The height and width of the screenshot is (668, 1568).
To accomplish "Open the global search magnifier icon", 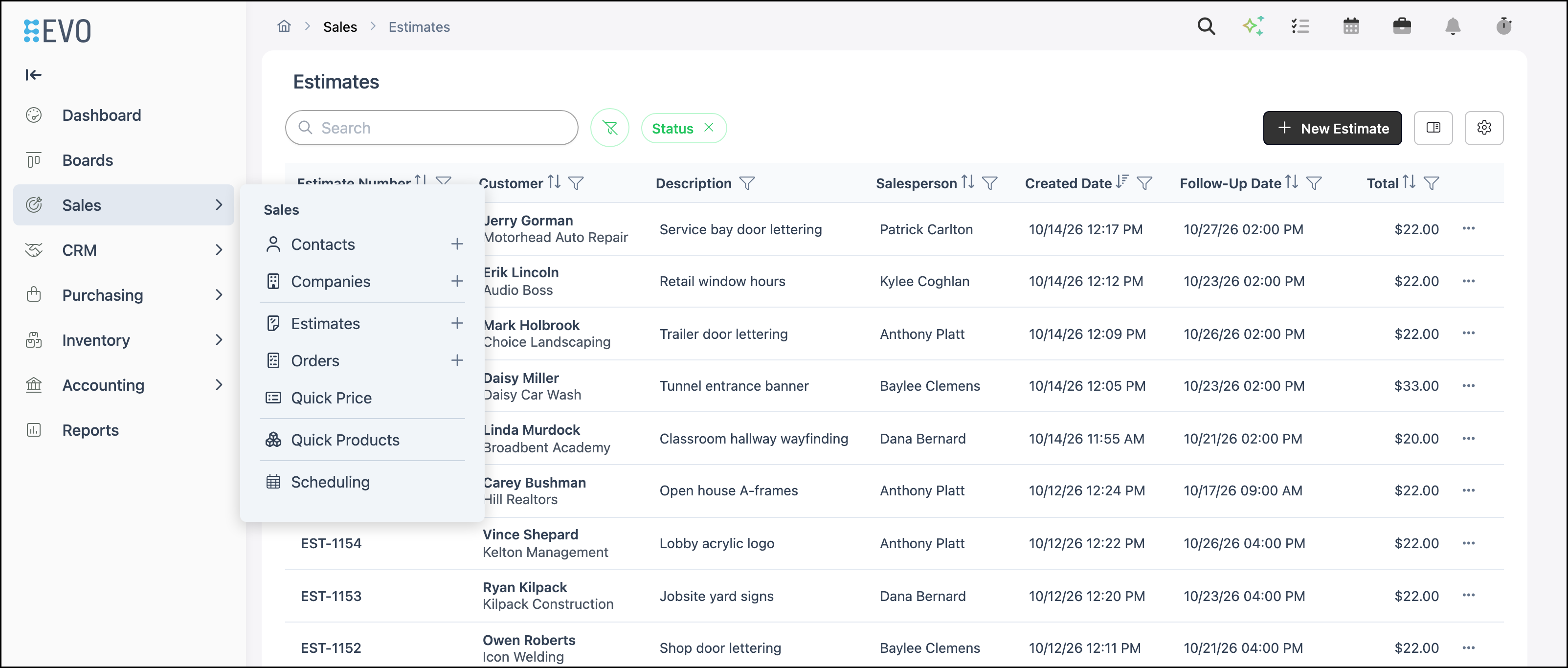I will 1206,26.
